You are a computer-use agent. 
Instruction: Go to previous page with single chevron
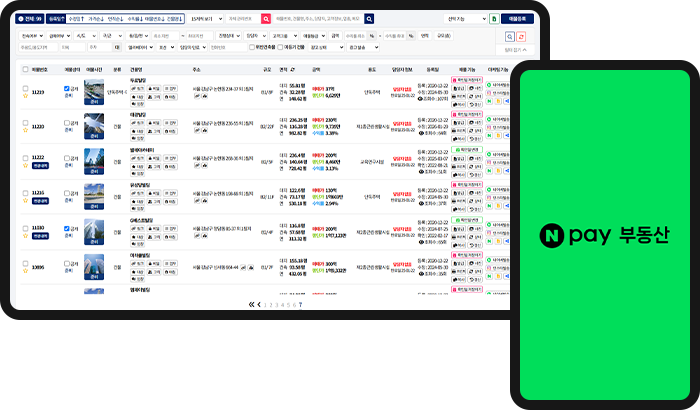coord(259,305)
